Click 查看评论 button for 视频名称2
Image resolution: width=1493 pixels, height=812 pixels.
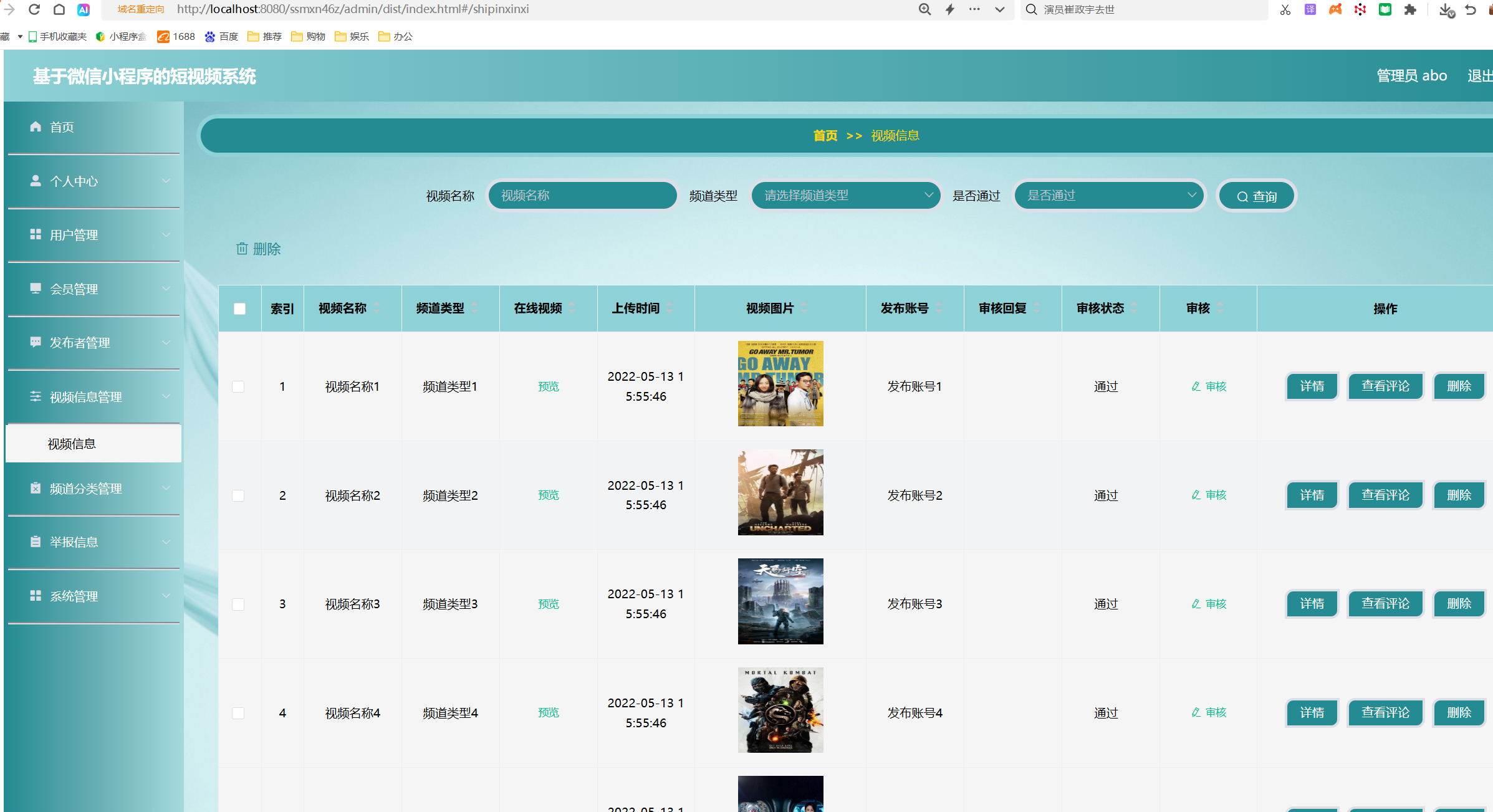1385,495
